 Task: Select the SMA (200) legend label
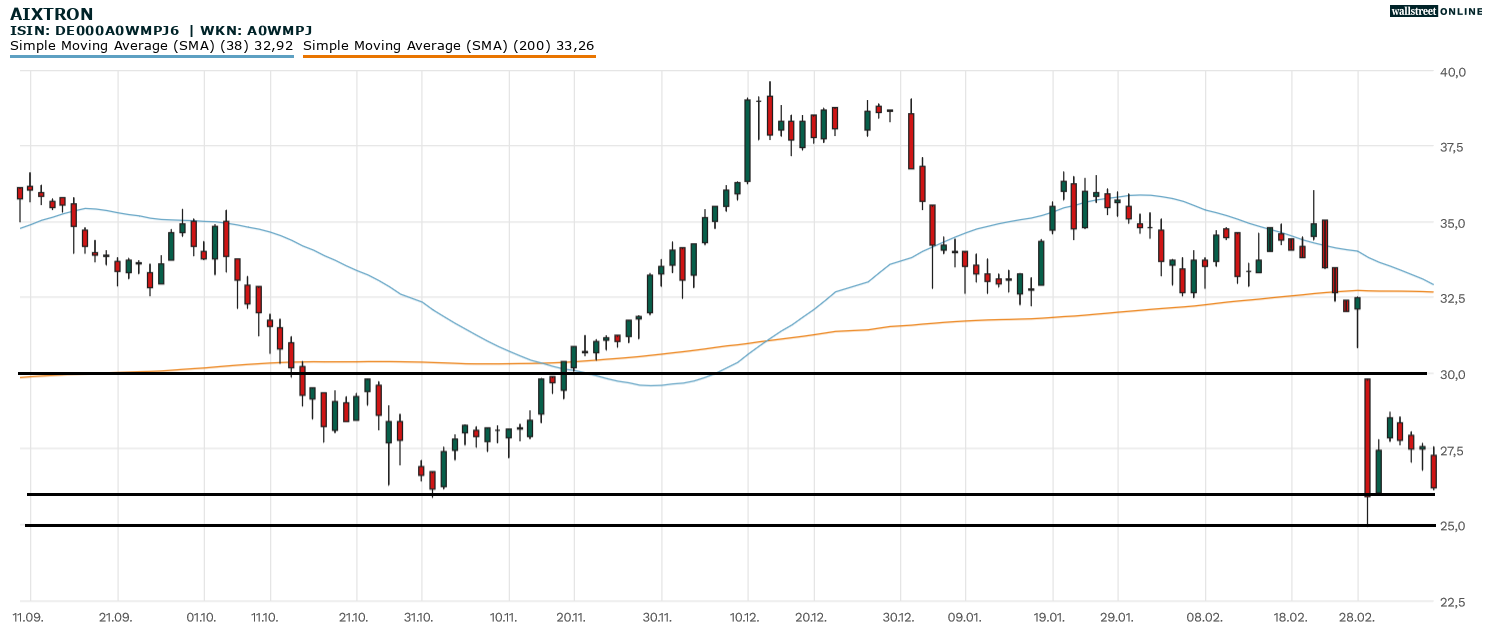pos(448,45)
